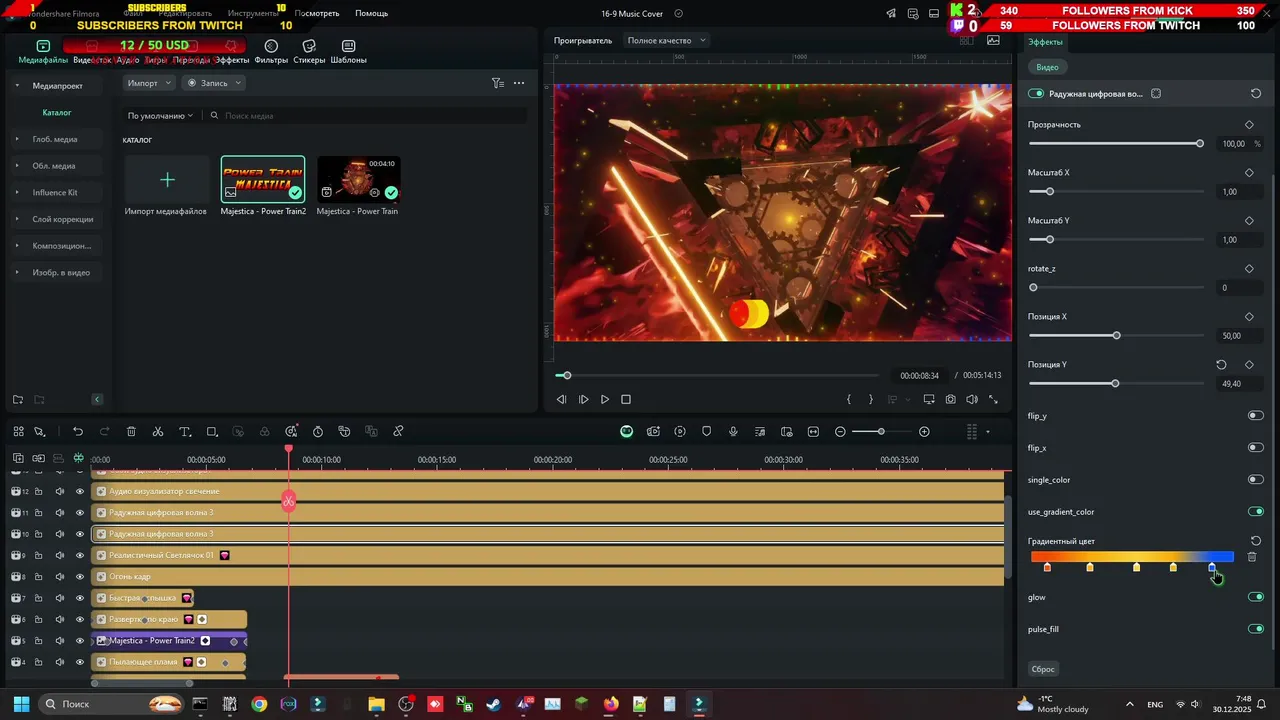Image resolution: width=1280 pixels, height=720 pixels.
Task: Select the crop tool in timeline toolbar
Action: (212, 432)
